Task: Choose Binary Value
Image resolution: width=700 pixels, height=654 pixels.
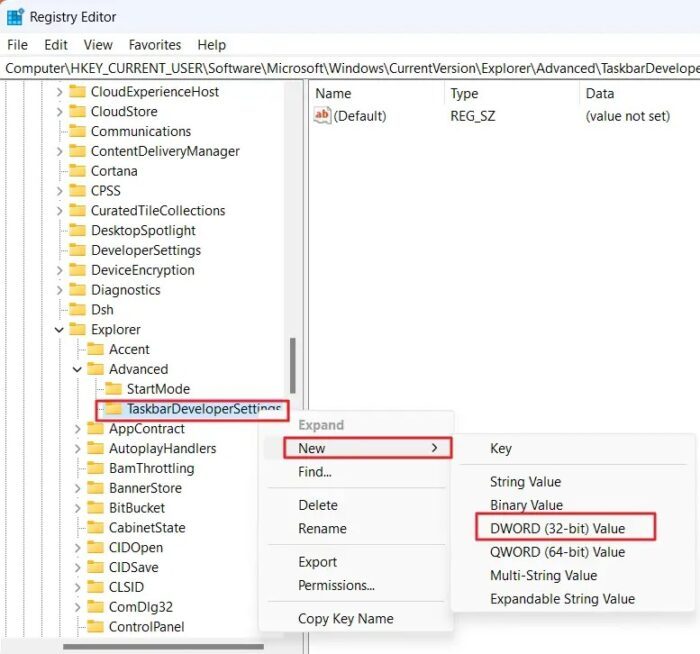Action: tap(526, 505)
